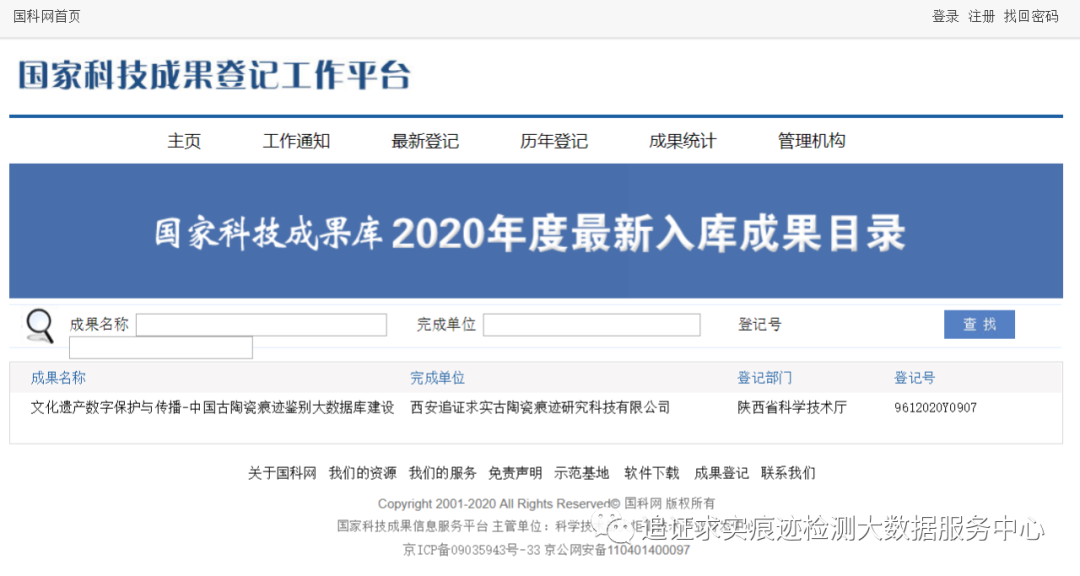Viewport: 1080px width, 576px height.
Task: Click the 国科网首页 home link
Action: click(46, 16)
